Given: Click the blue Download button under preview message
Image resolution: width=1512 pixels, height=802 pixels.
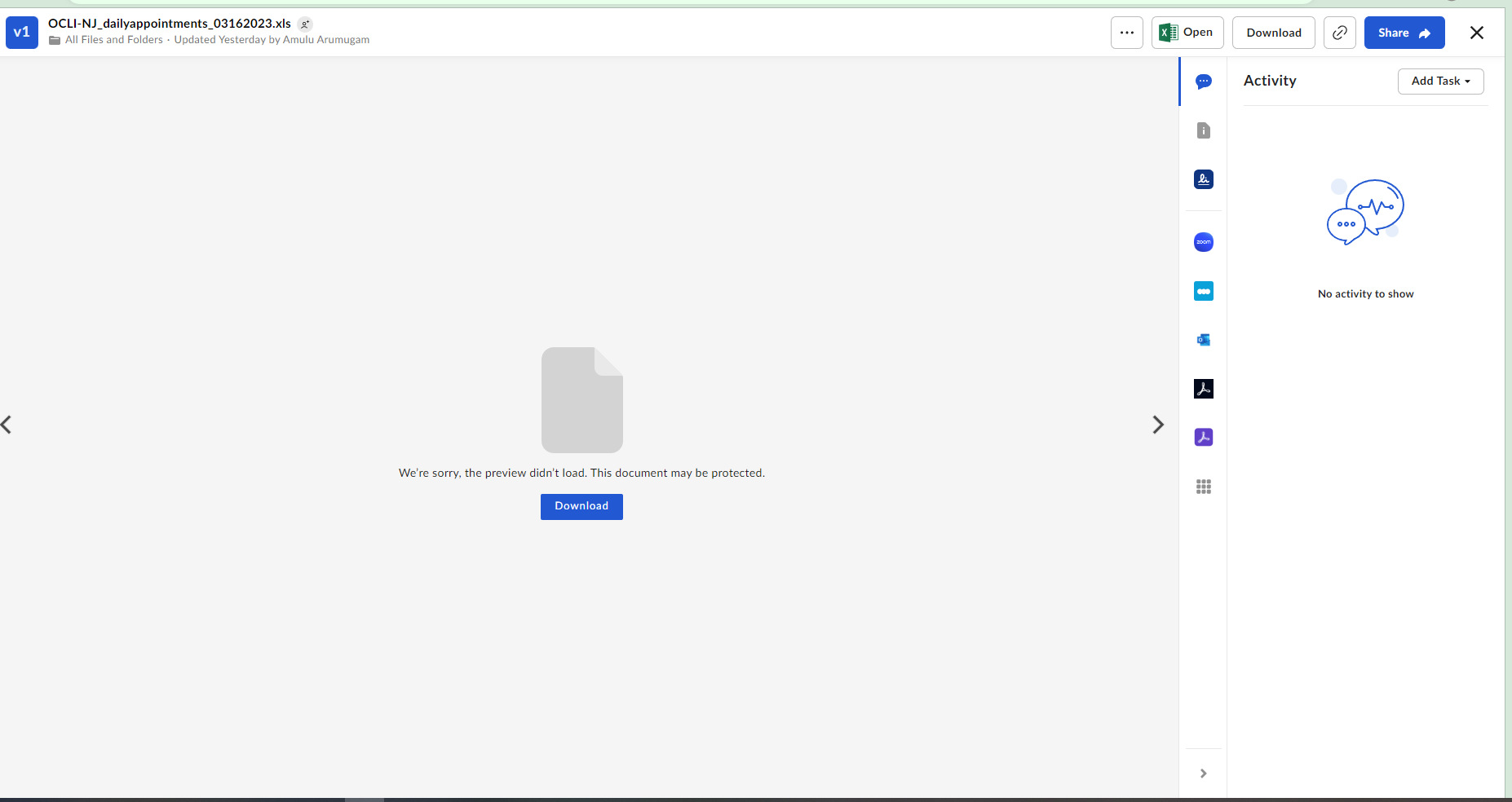Looking at the screenshot, I should click(x=581, y=506).
